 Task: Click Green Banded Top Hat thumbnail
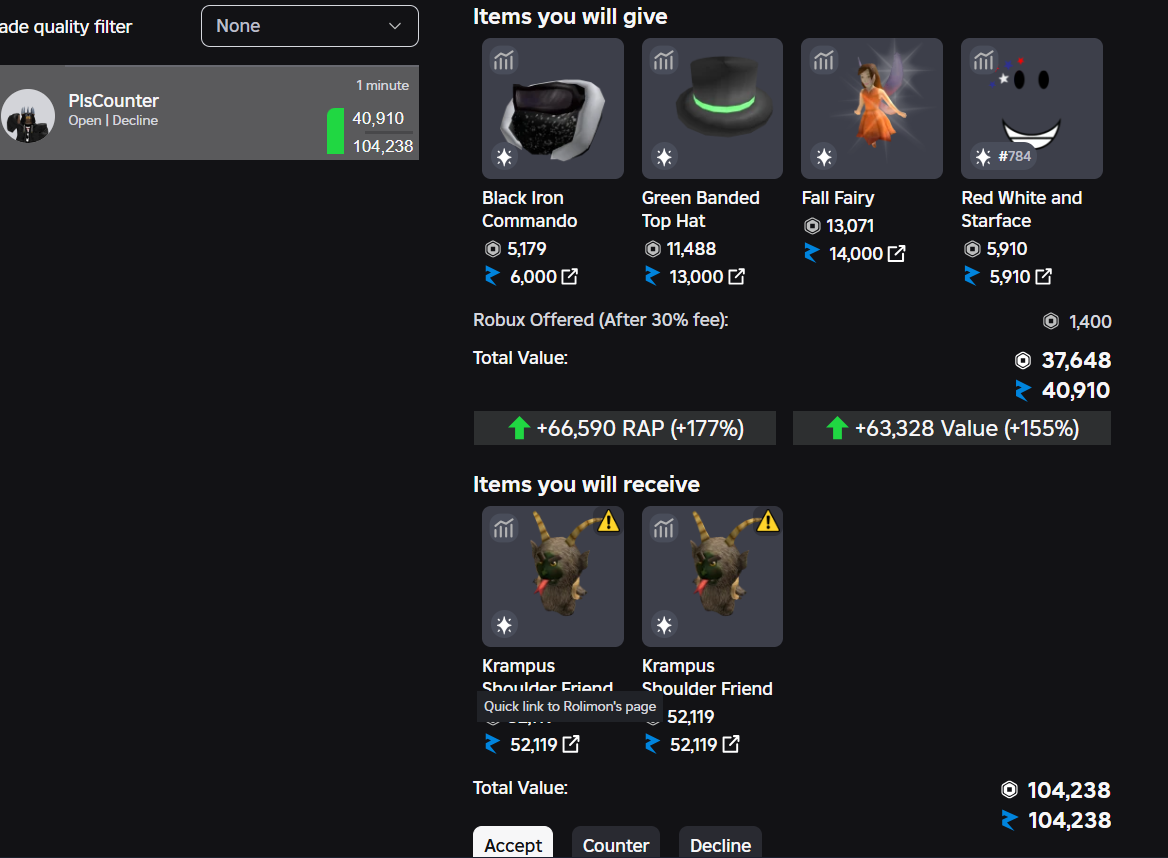[x=712, y=109]
